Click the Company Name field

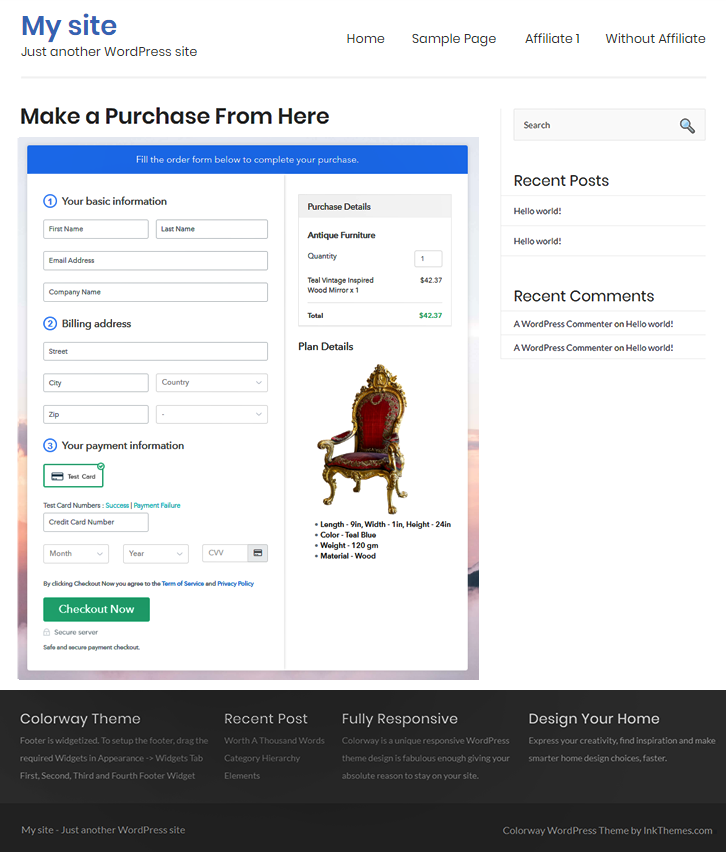point(155,292)
